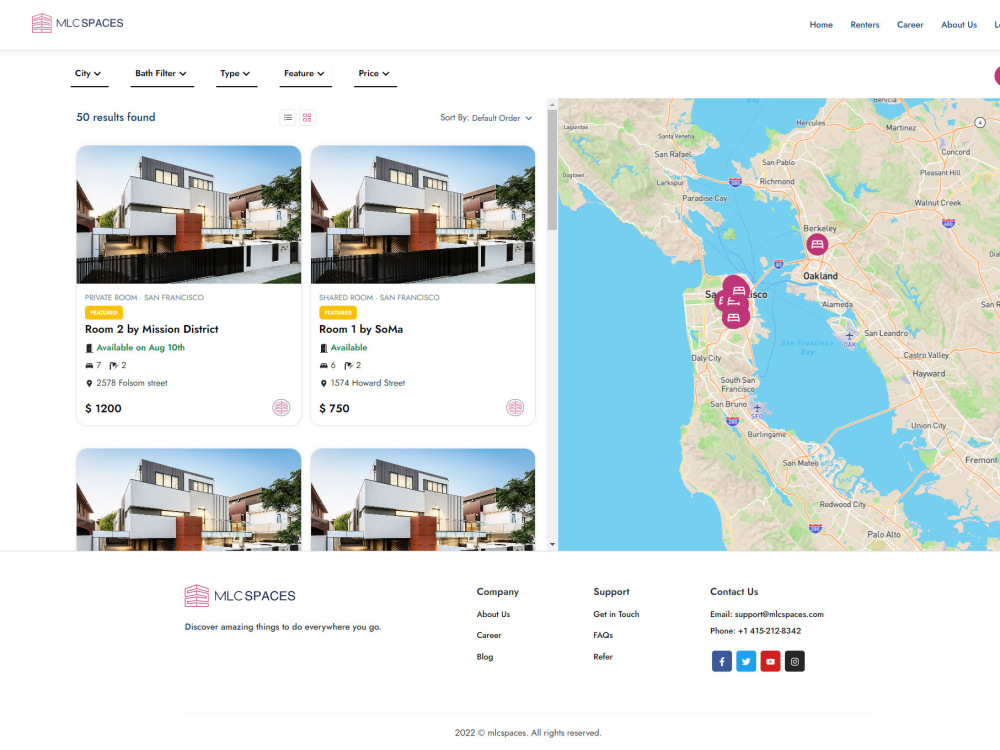The height and width of the screenshot is (750, 1000).
Task: Open the City filter dropdown
Action: click(x=89, y=73)
